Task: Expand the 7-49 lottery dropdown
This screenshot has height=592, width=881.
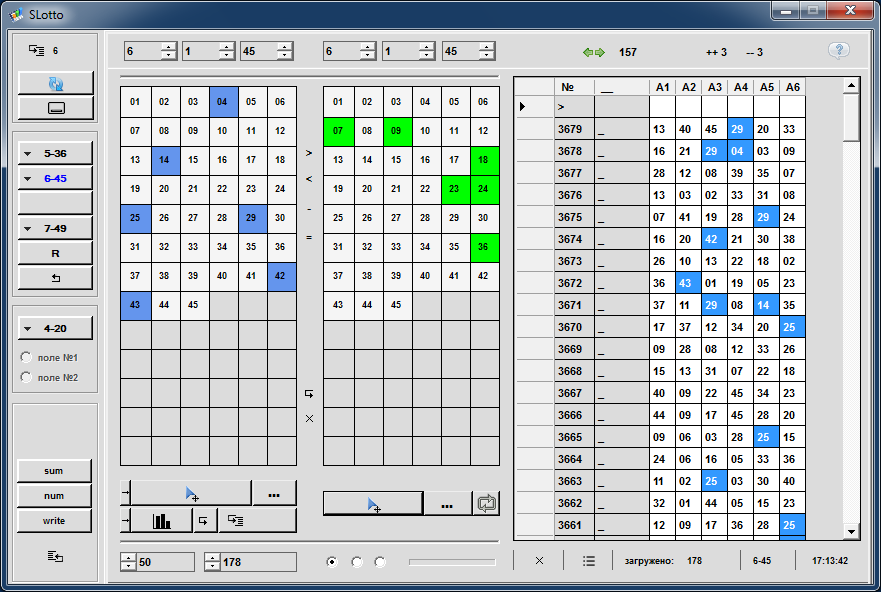Action: click(56, 228)
